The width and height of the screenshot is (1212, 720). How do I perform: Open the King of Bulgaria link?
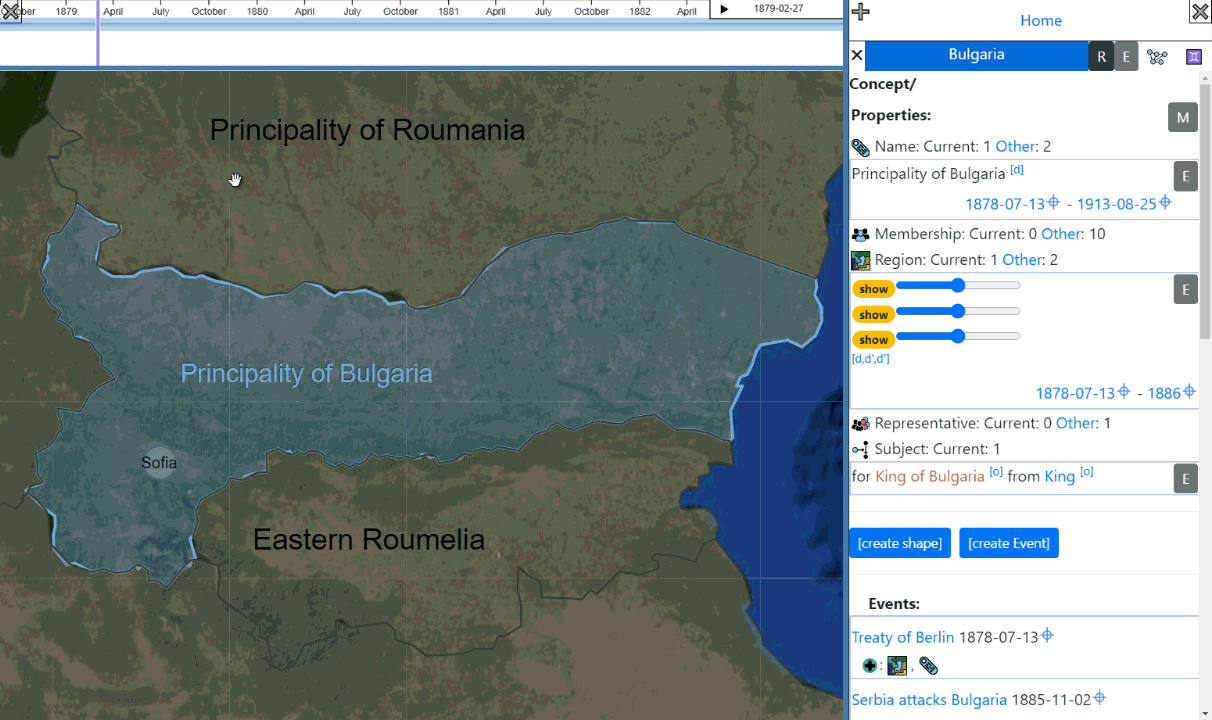tap(930, 476)
